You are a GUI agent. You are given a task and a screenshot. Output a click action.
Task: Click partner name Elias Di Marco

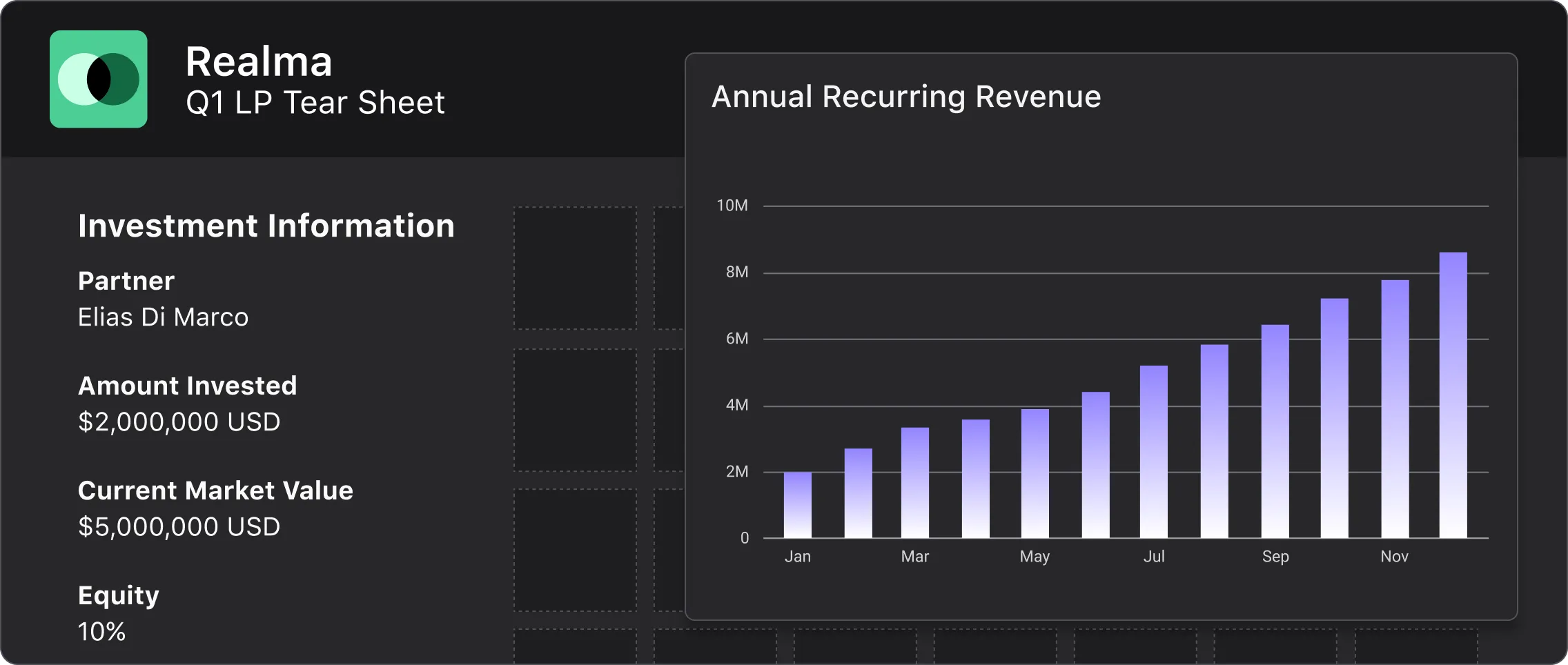(163, 317)
